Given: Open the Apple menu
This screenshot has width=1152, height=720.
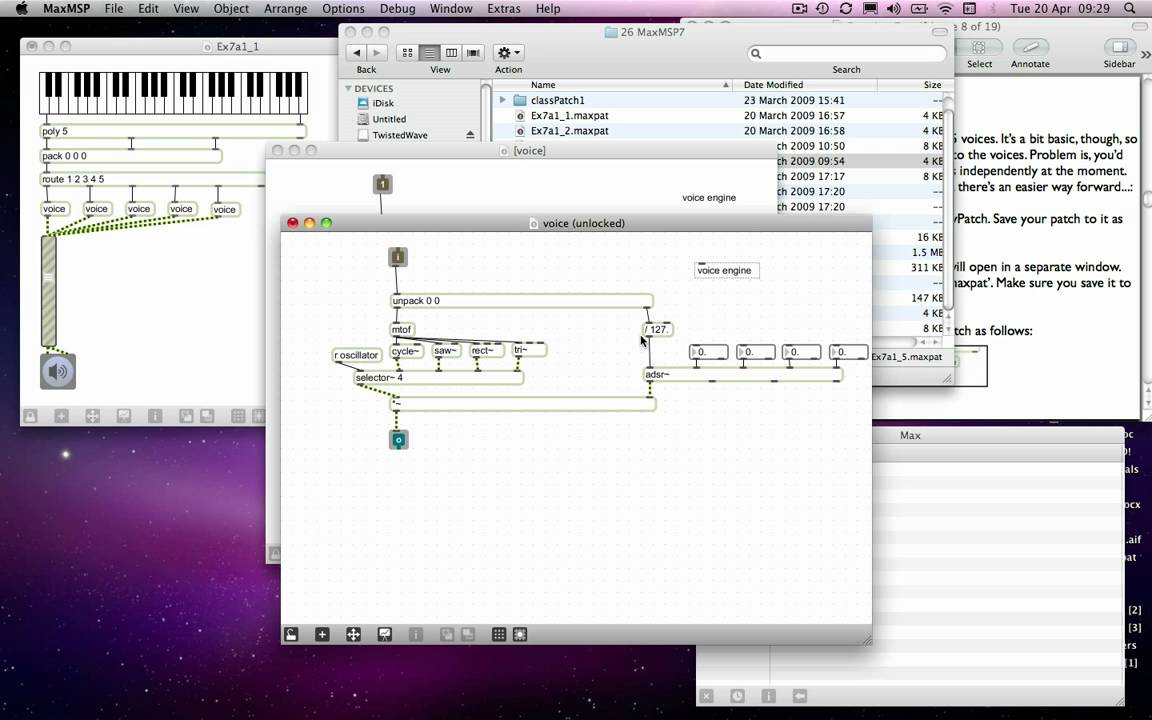Looking at the screenshot, I should [21, 9].
